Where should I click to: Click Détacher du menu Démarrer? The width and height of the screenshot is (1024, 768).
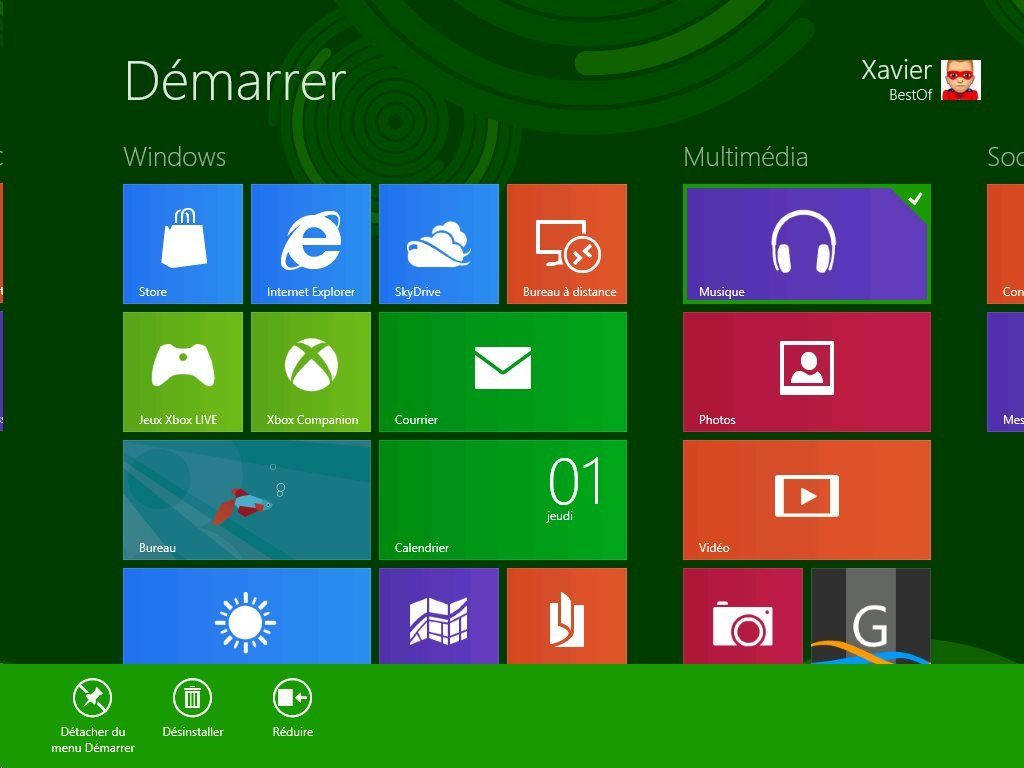point(93,716)
